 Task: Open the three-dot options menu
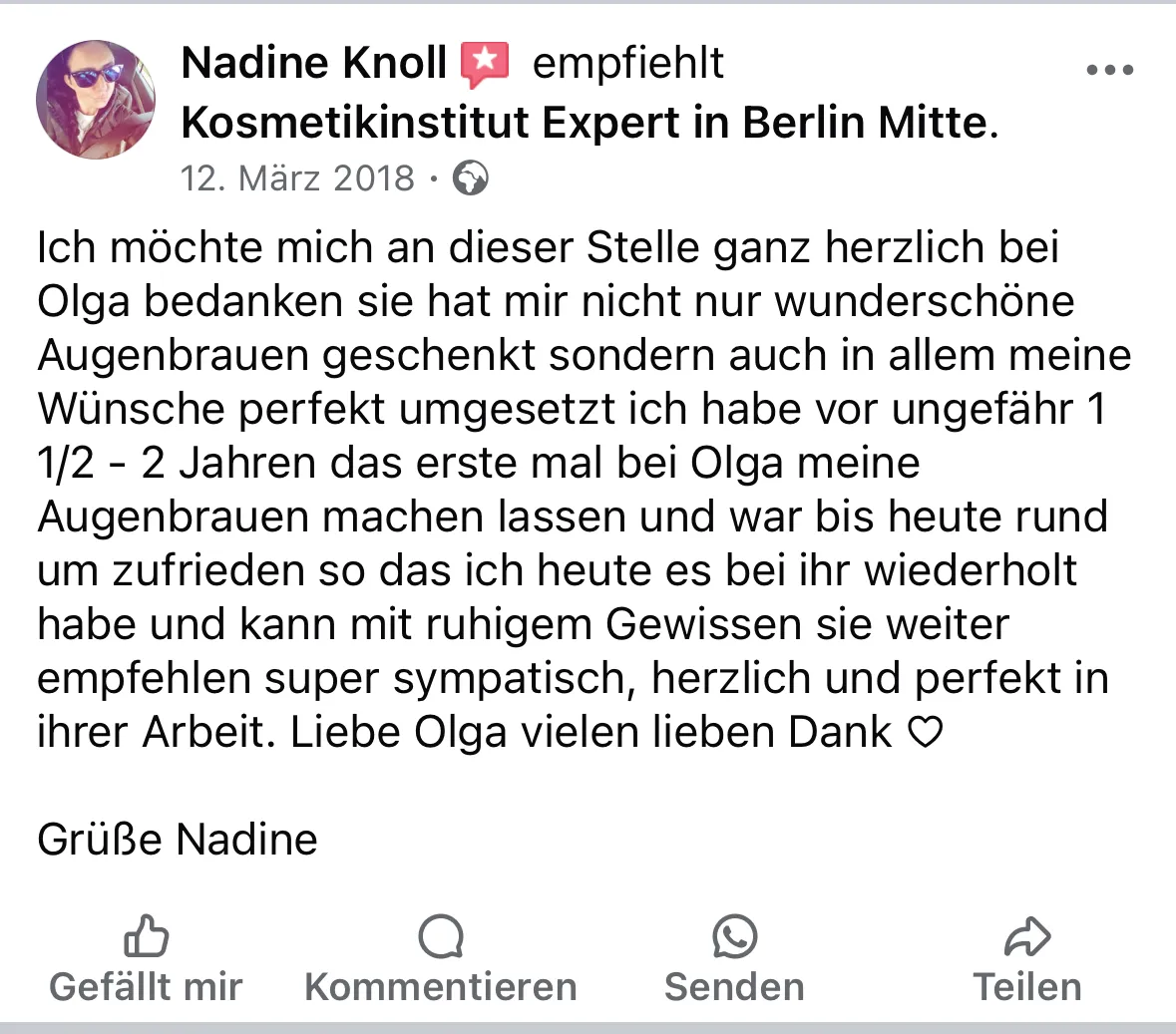coord(1109,68)
